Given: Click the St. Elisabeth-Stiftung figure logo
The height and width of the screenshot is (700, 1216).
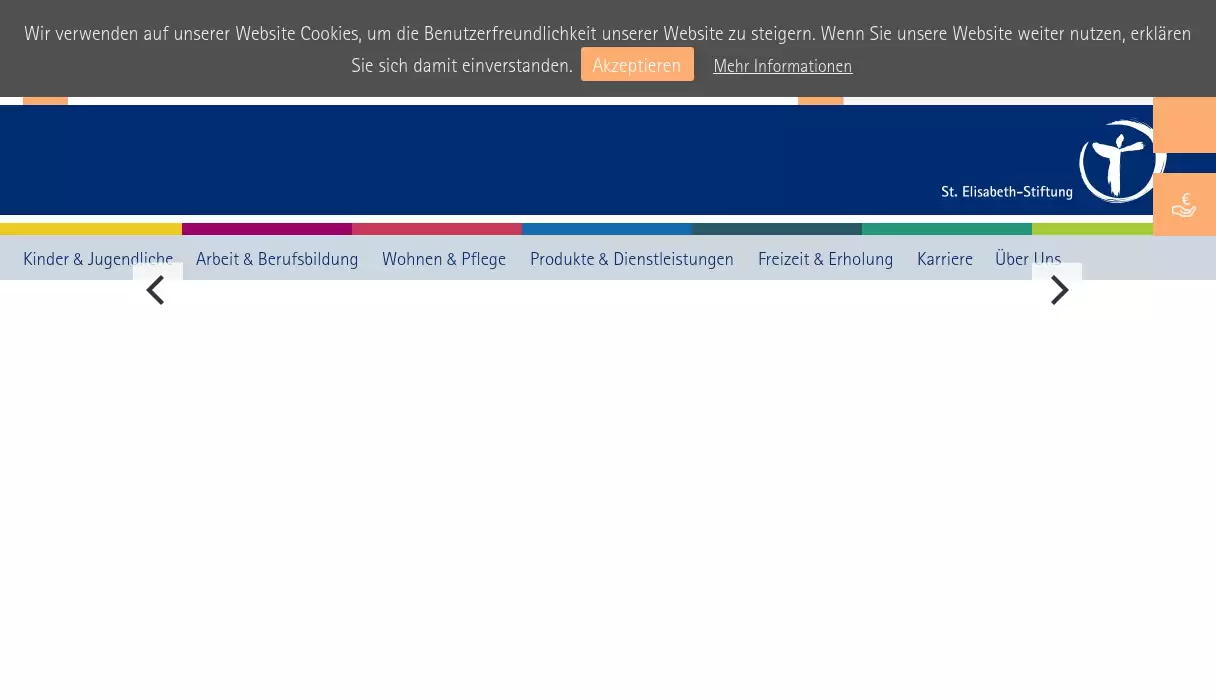Looking at the screenshot, I should point(1118,160).
